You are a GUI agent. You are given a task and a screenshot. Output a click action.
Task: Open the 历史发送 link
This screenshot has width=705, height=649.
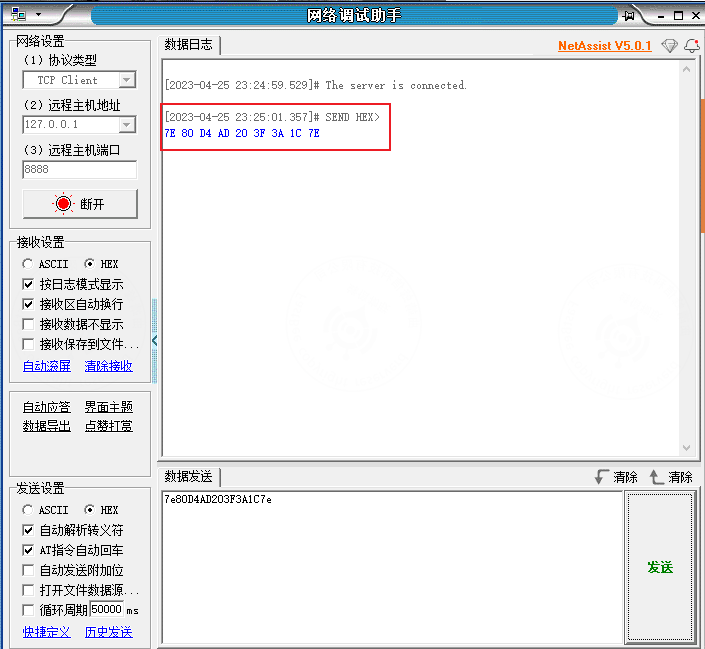[109, 632]
